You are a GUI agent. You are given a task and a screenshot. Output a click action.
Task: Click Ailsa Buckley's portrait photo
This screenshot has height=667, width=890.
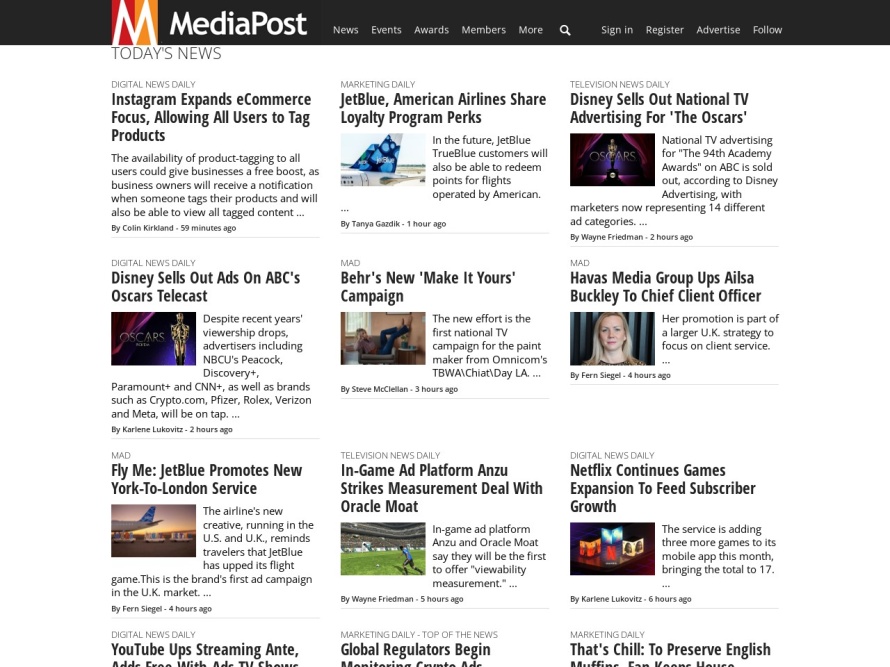tap(612, 338)
